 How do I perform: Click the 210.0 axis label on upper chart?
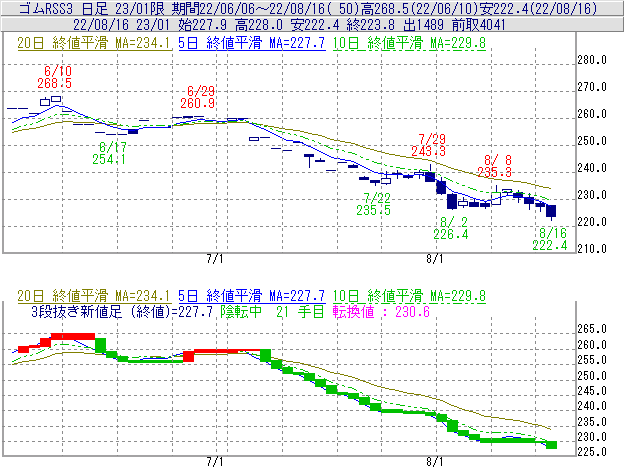(592, 249)
